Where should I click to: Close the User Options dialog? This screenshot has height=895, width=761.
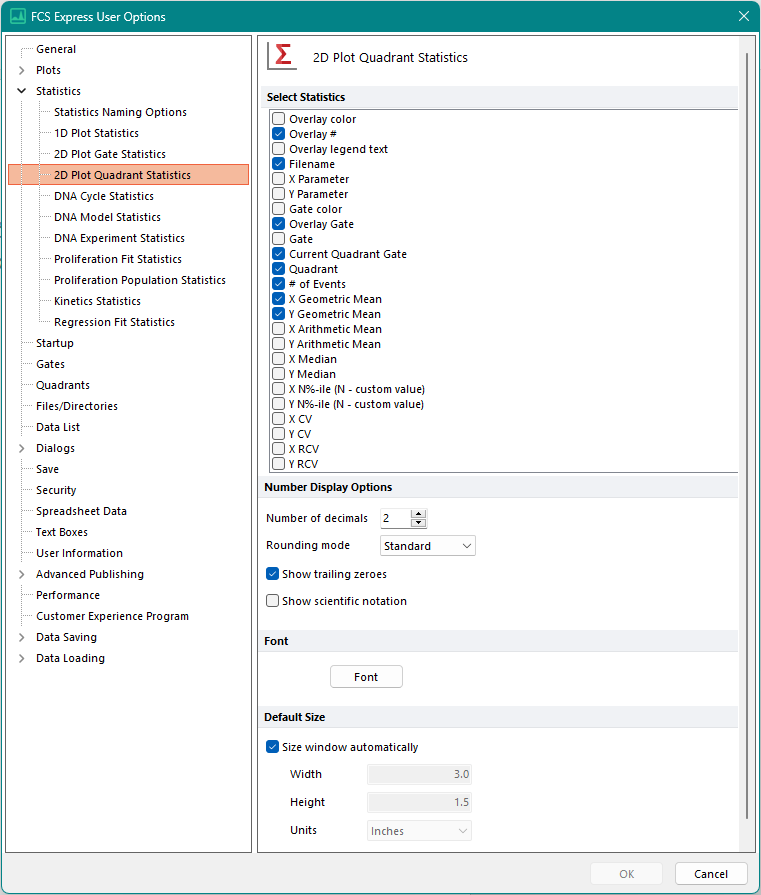(x=743, y=16)
